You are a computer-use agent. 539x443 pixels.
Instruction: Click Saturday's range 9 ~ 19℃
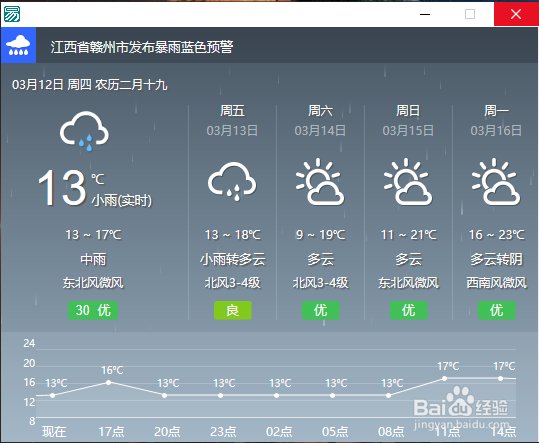tap(321, 235)
